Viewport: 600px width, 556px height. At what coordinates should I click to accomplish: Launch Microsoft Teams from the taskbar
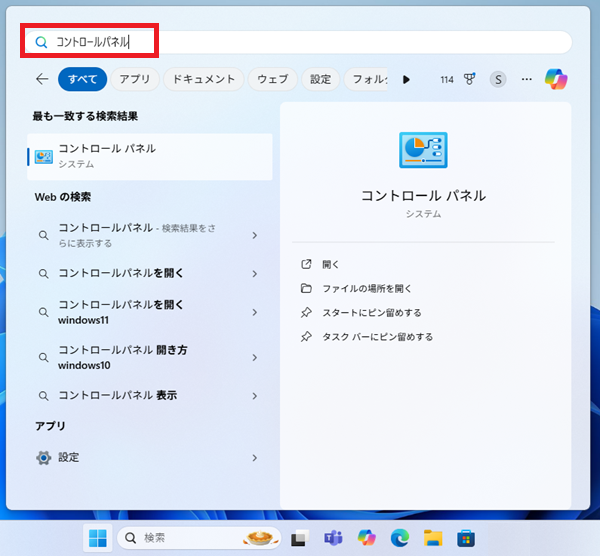(x=333, y=538)
